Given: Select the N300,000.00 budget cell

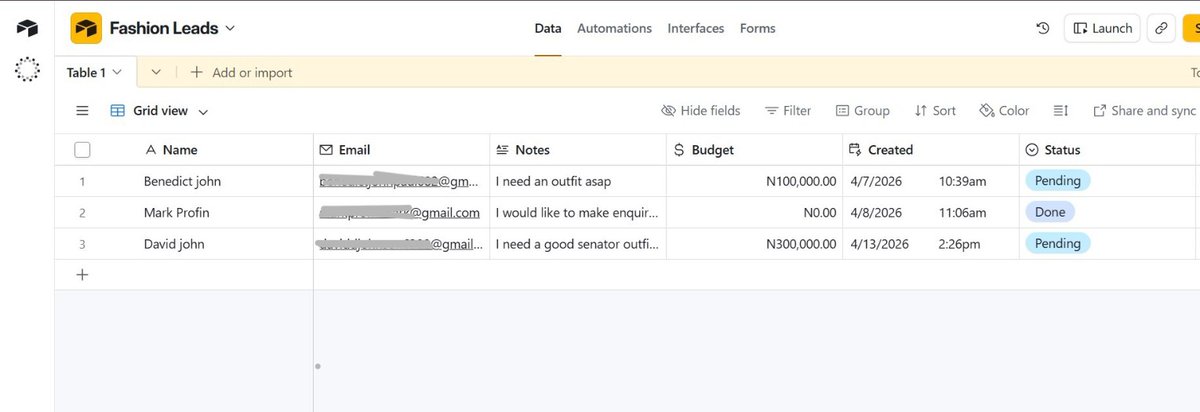Looking at the screenshot, I should pyautogui.click(x=754, y=243).
